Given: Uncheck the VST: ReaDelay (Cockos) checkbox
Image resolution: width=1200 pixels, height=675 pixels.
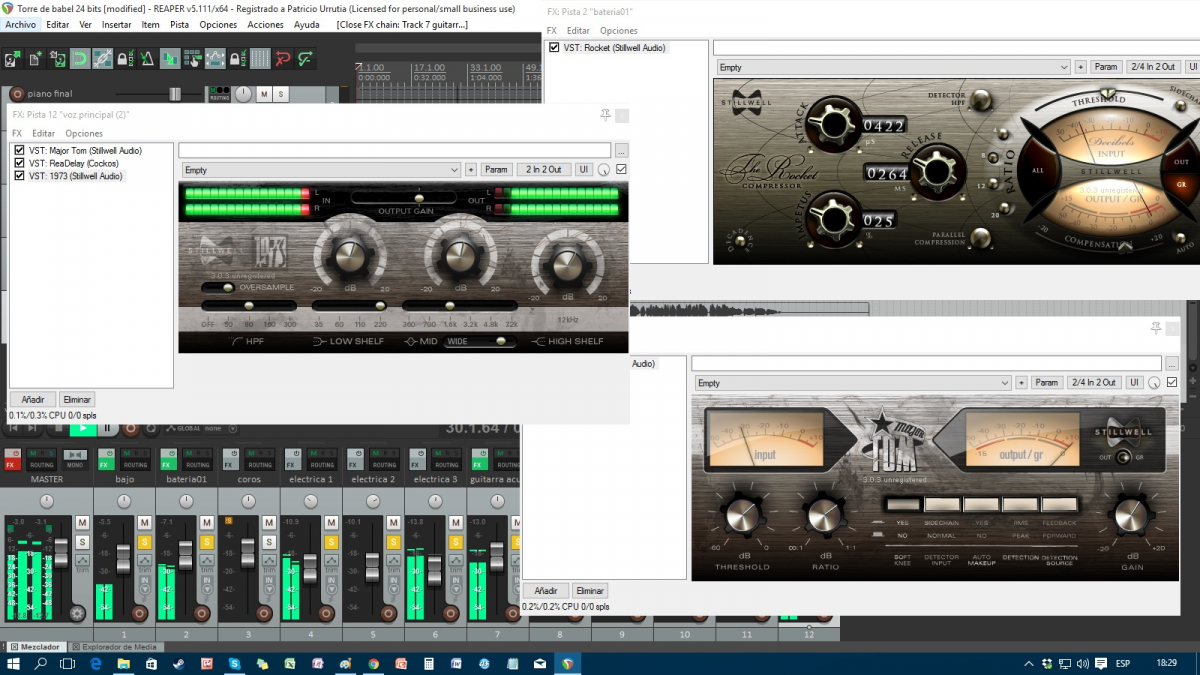Looking at the screenshot, I should pyautogui.click(x=18, y=163).
